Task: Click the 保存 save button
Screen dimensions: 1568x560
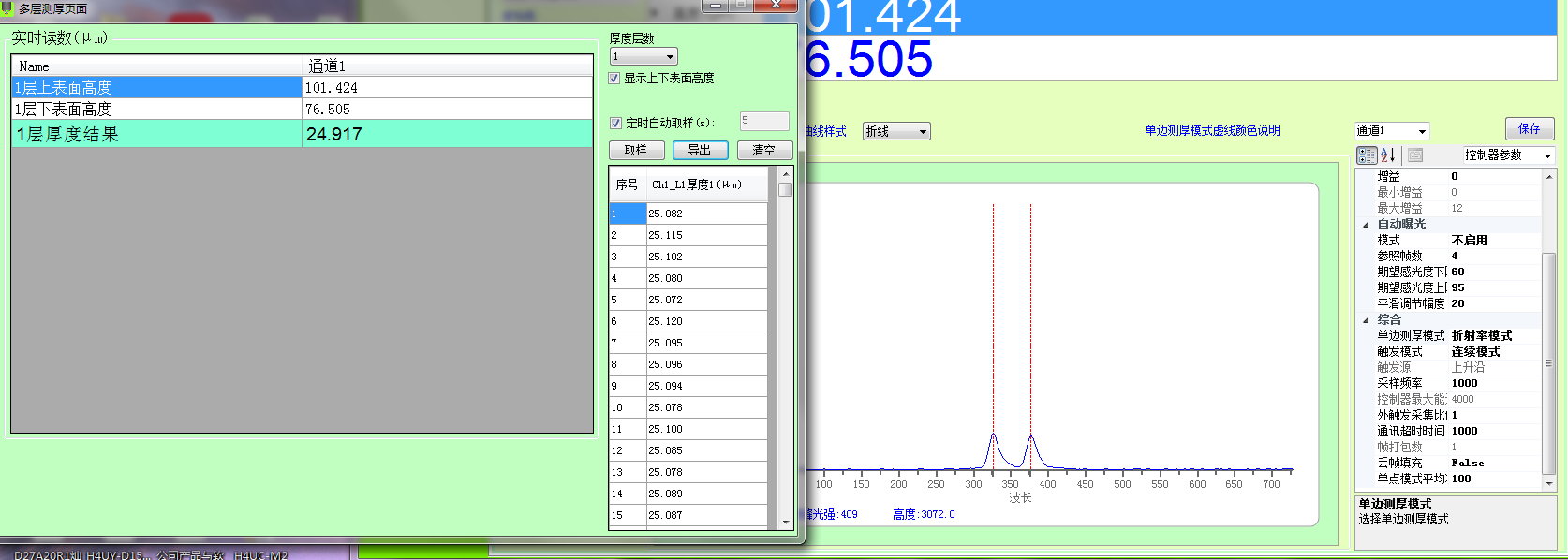Action: coord(1529,129)
